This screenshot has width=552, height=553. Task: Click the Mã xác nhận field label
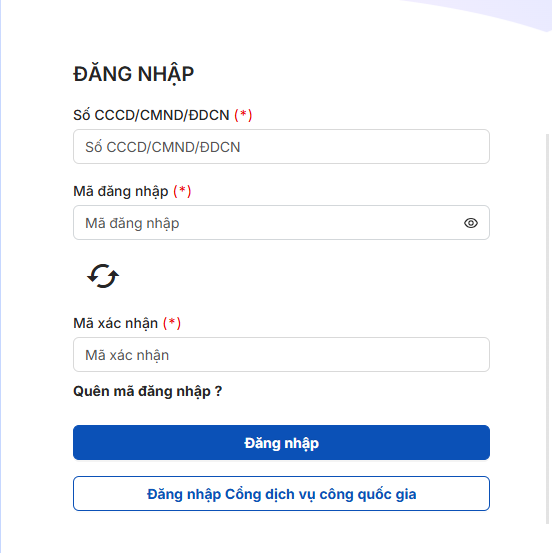[x=115, y=323]
